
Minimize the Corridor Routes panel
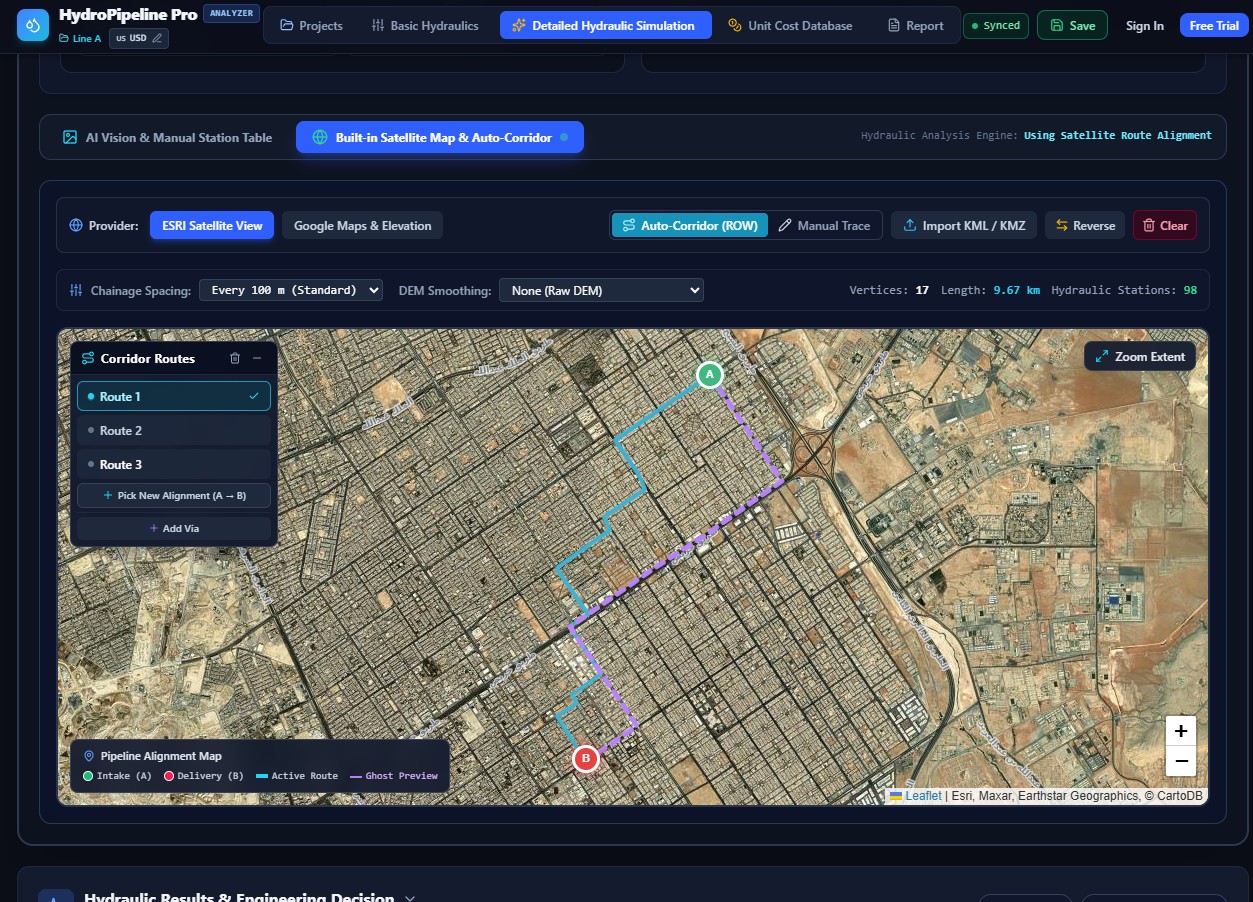pos(257,358)
